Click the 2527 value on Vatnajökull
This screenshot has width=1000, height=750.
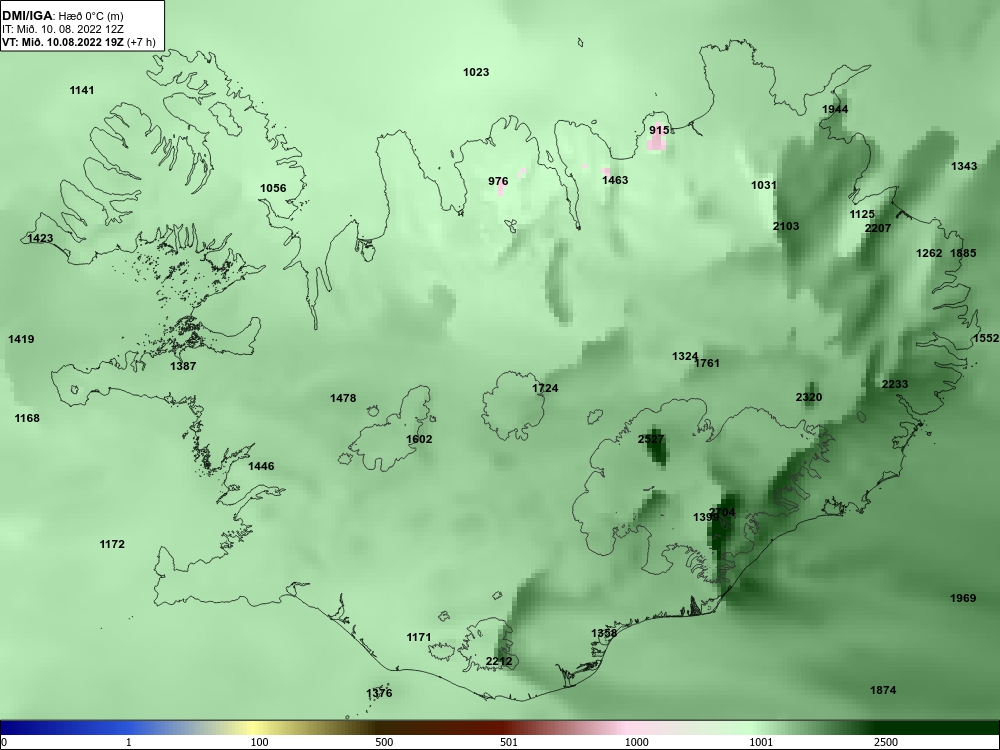click(x=651, y=439)
